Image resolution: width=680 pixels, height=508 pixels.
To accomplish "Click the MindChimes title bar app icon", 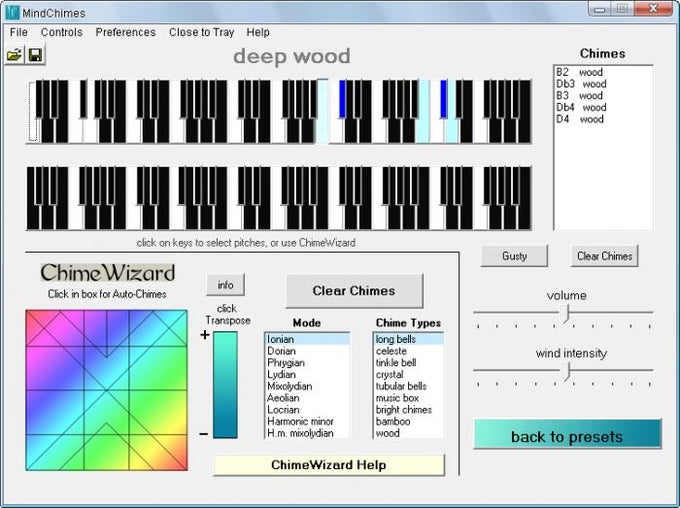I will click(x=12, y=13).
